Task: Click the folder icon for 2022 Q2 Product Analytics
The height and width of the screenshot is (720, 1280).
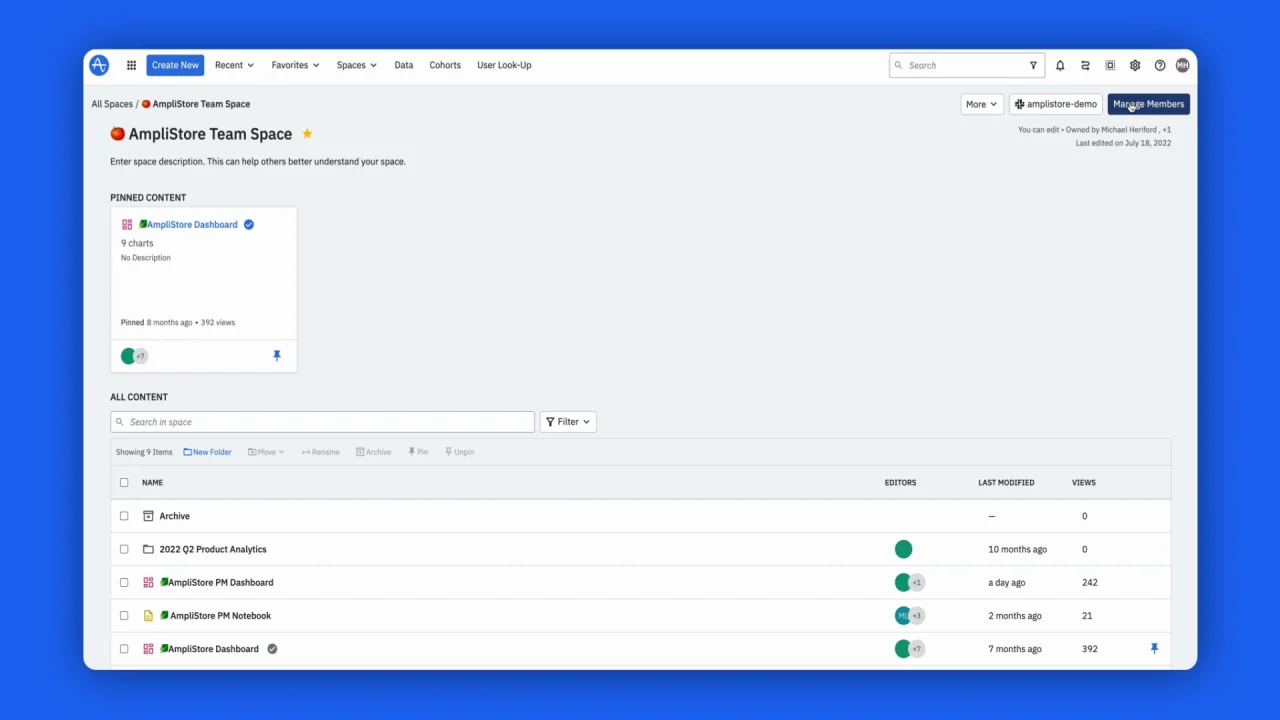Action: 148,549
